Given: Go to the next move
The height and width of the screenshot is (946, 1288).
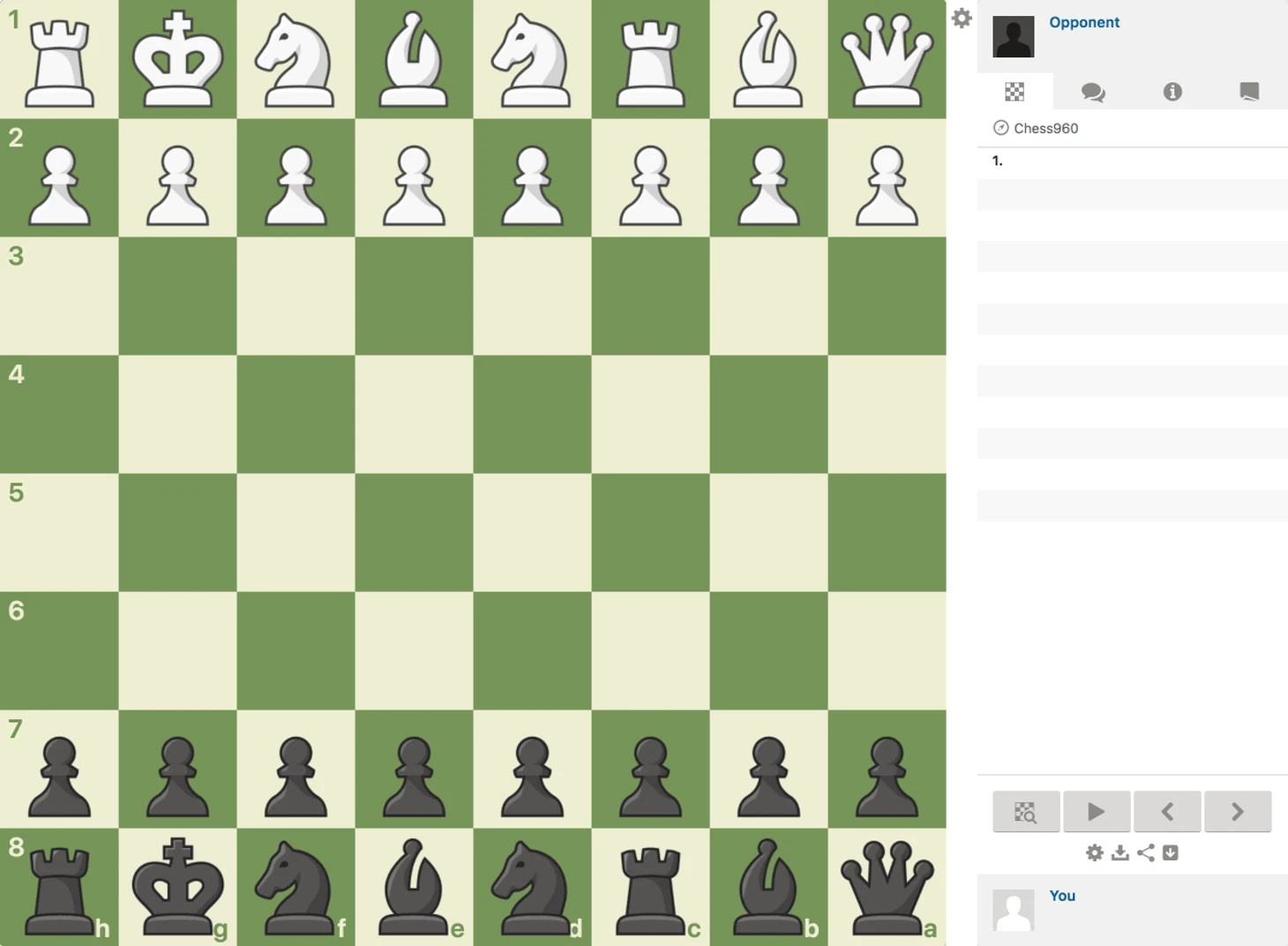Looking at the screenshot, I should tap(1238, 812).
